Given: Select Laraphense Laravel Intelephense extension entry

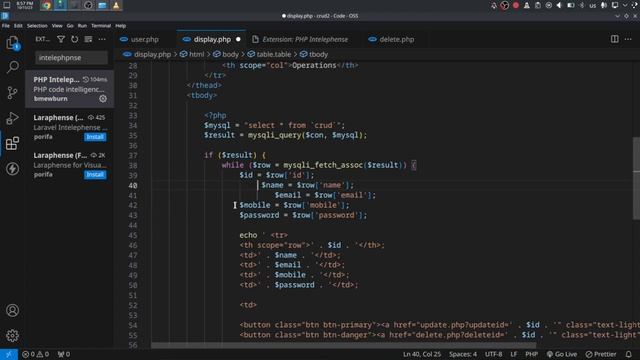Looking at the screenshot, I should 70,127.
